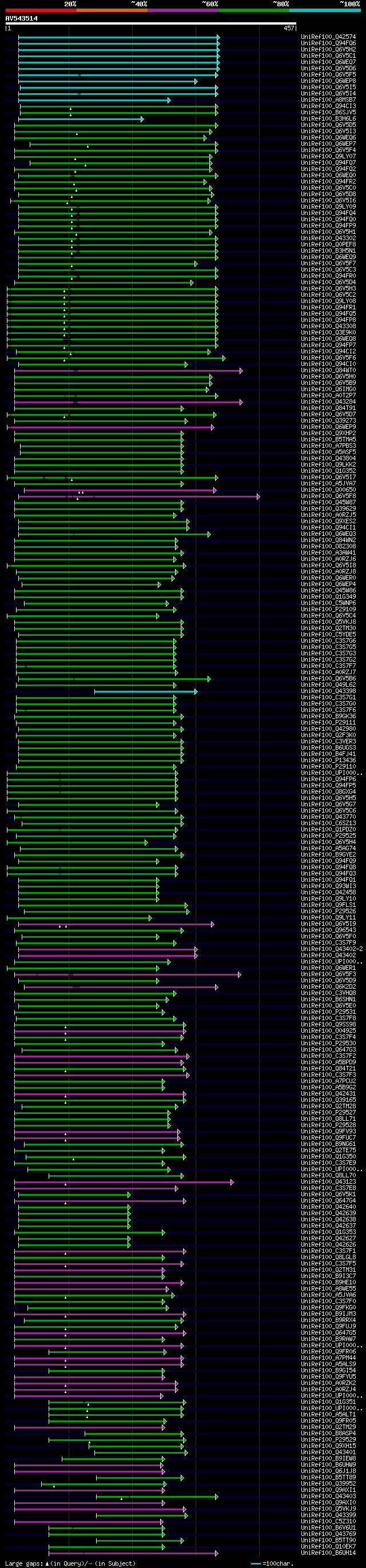Select the UniRef100_Q04925 label
Screen dimensions: 366x1568
tap(328, 1030)
